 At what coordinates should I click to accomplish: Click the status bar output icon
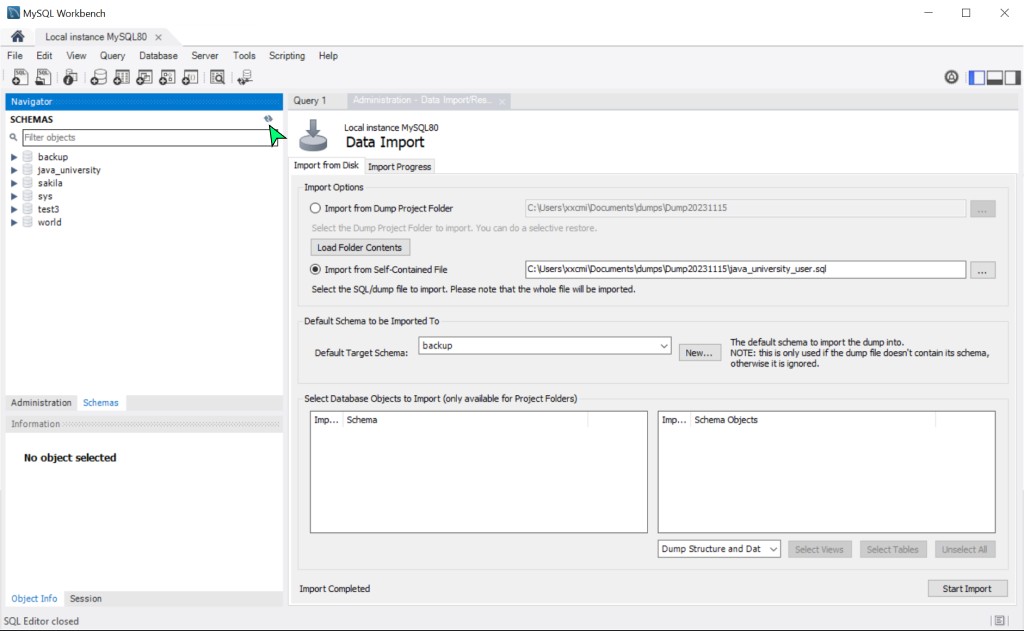tap(999, 621)
